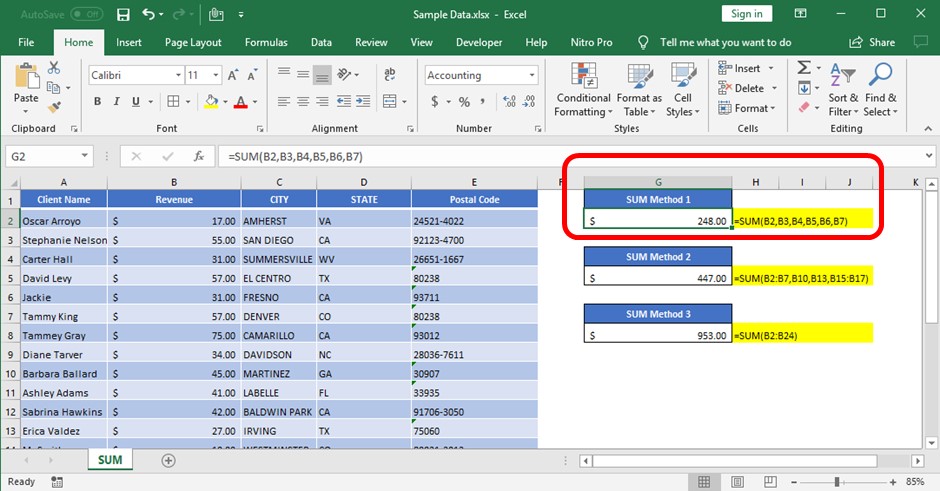Click the Insert Function fx icon
This screenshot has width=940, height=491.
198,156
